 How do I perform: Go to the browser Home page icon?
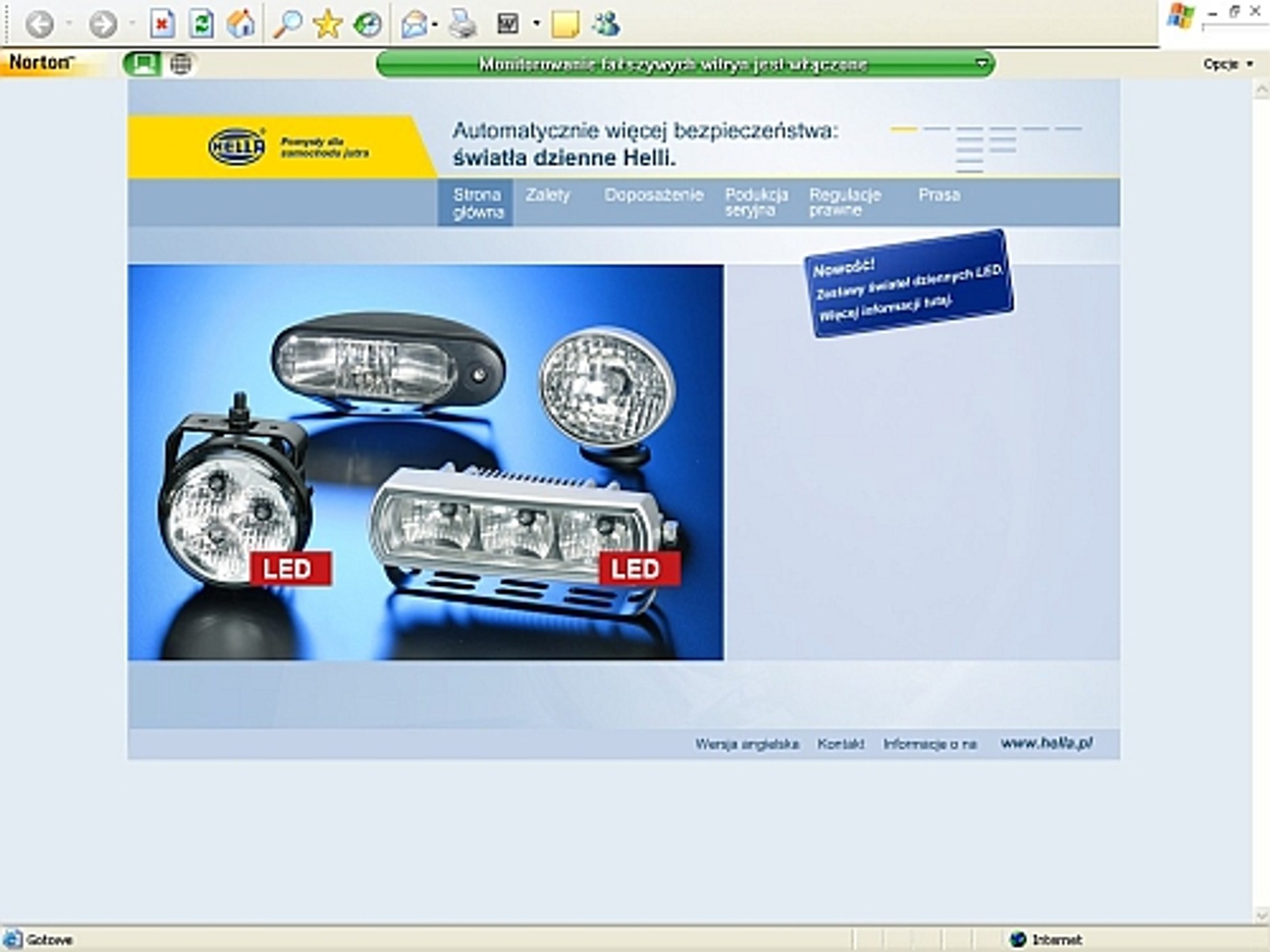pos(241,25)
